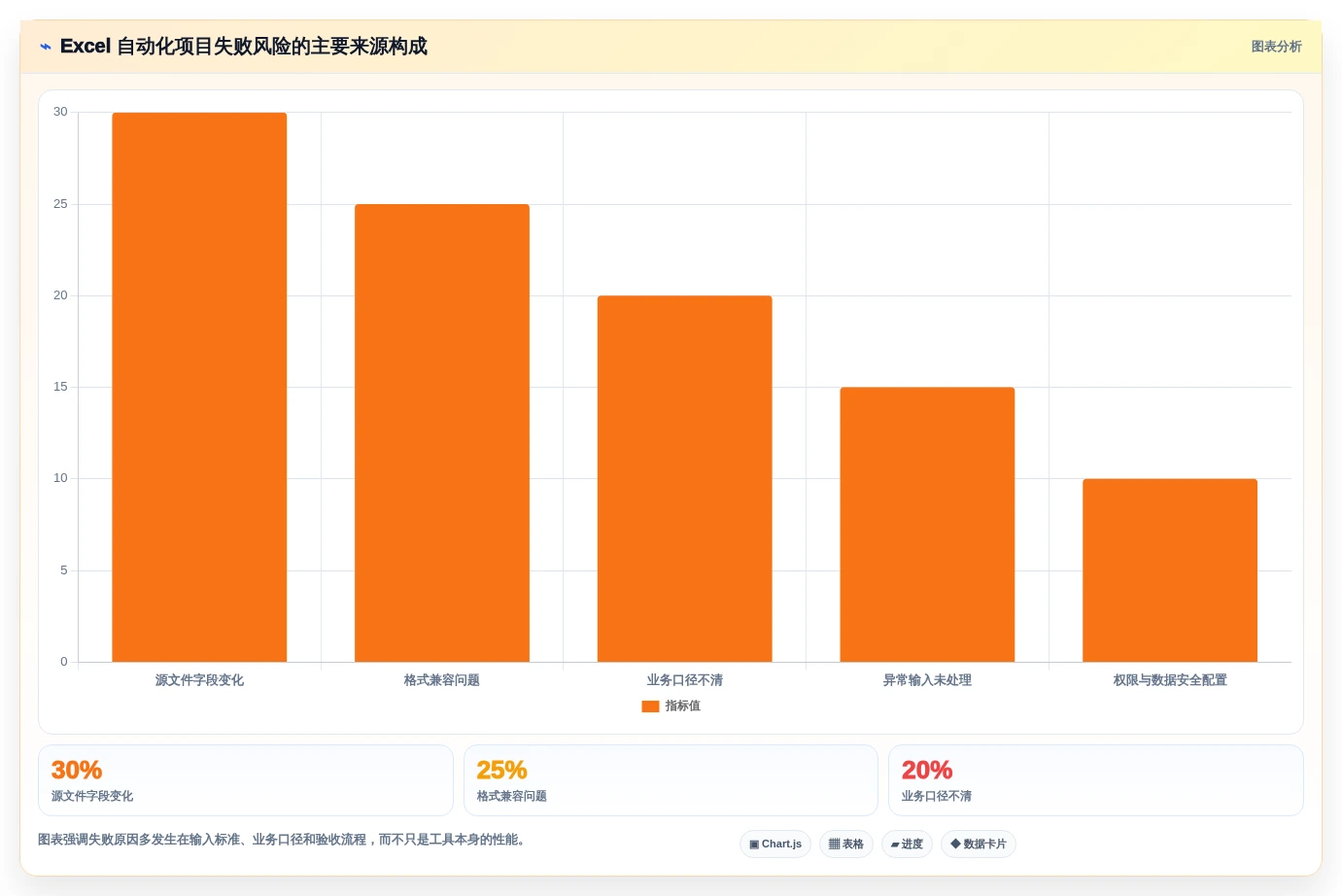1342x896 pixels.
Task: Click the y-axis value 15
Action: coord(60,387)
